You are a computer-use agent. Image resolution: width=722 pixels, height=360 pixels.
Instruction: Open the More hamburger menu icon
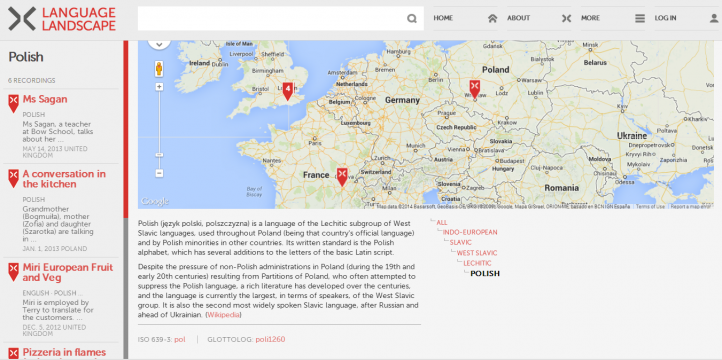click(x=640, y=18)
